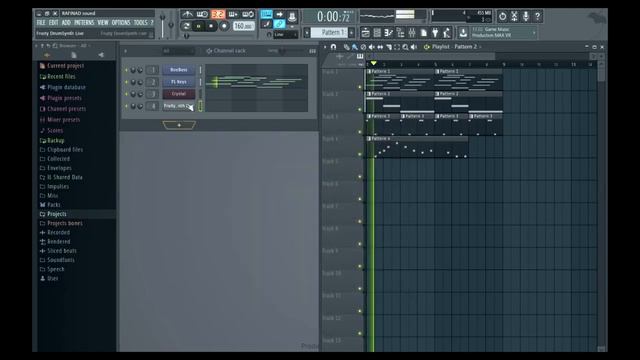The height and width of the screenshot is (360, 640).
Task: Open the Playlist - Pattern 2 title dropdown
Action: click(x=480, y=47)
